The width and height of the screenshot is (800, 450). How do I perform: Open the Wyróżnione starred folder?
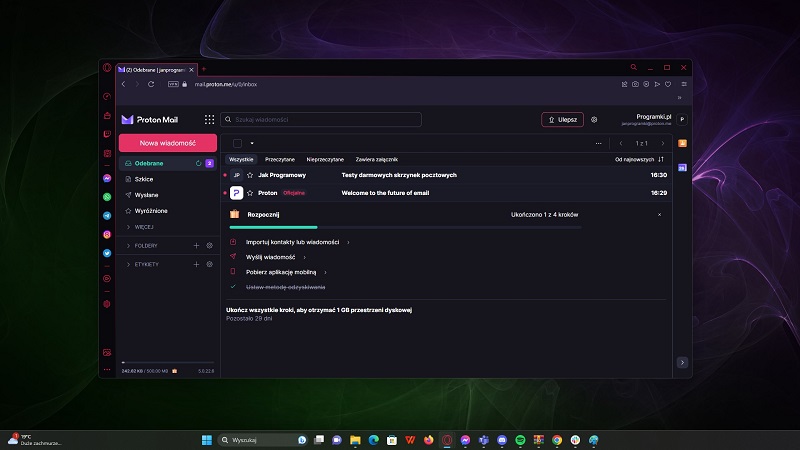point(151,211)
